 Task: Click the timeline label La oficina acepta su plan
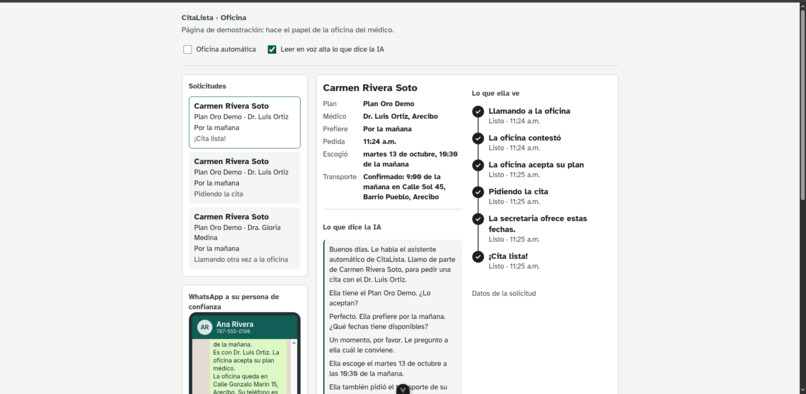point(536,165)
